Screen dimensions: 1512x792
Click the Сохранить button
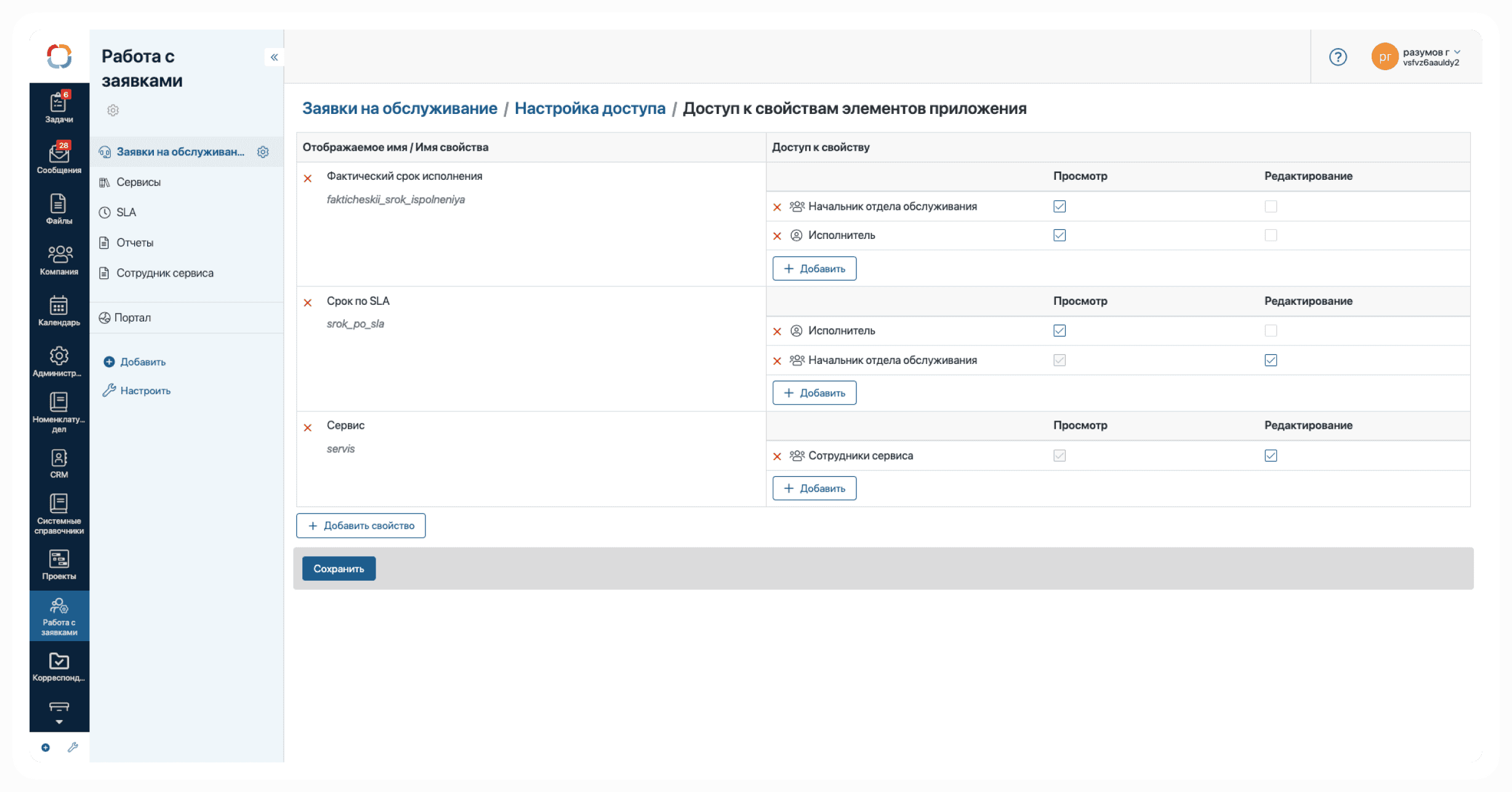click(339, 568)
